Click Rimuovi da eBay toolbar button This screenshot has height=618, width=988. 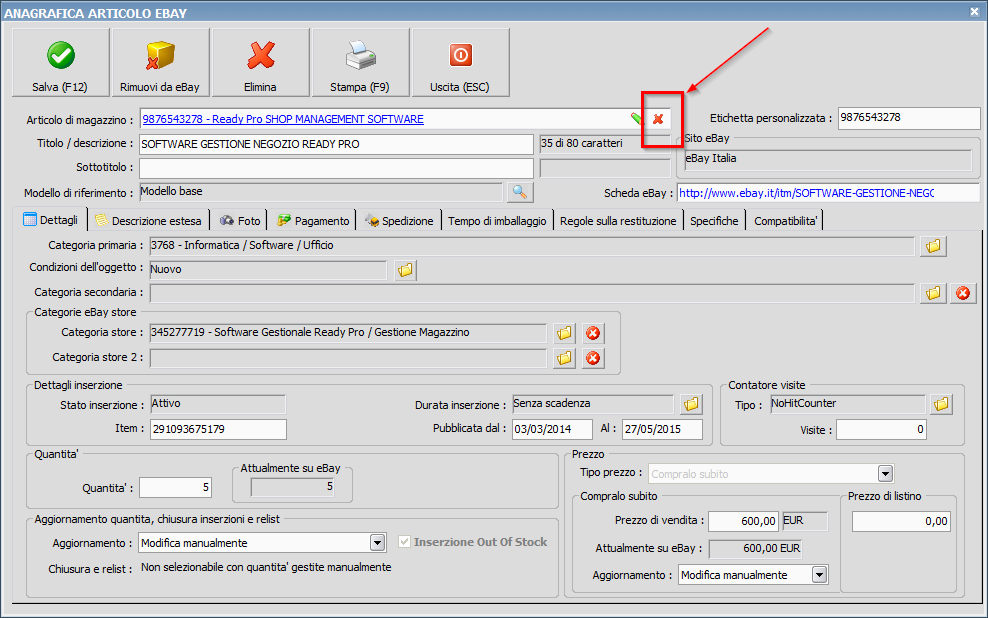point(160,62)
